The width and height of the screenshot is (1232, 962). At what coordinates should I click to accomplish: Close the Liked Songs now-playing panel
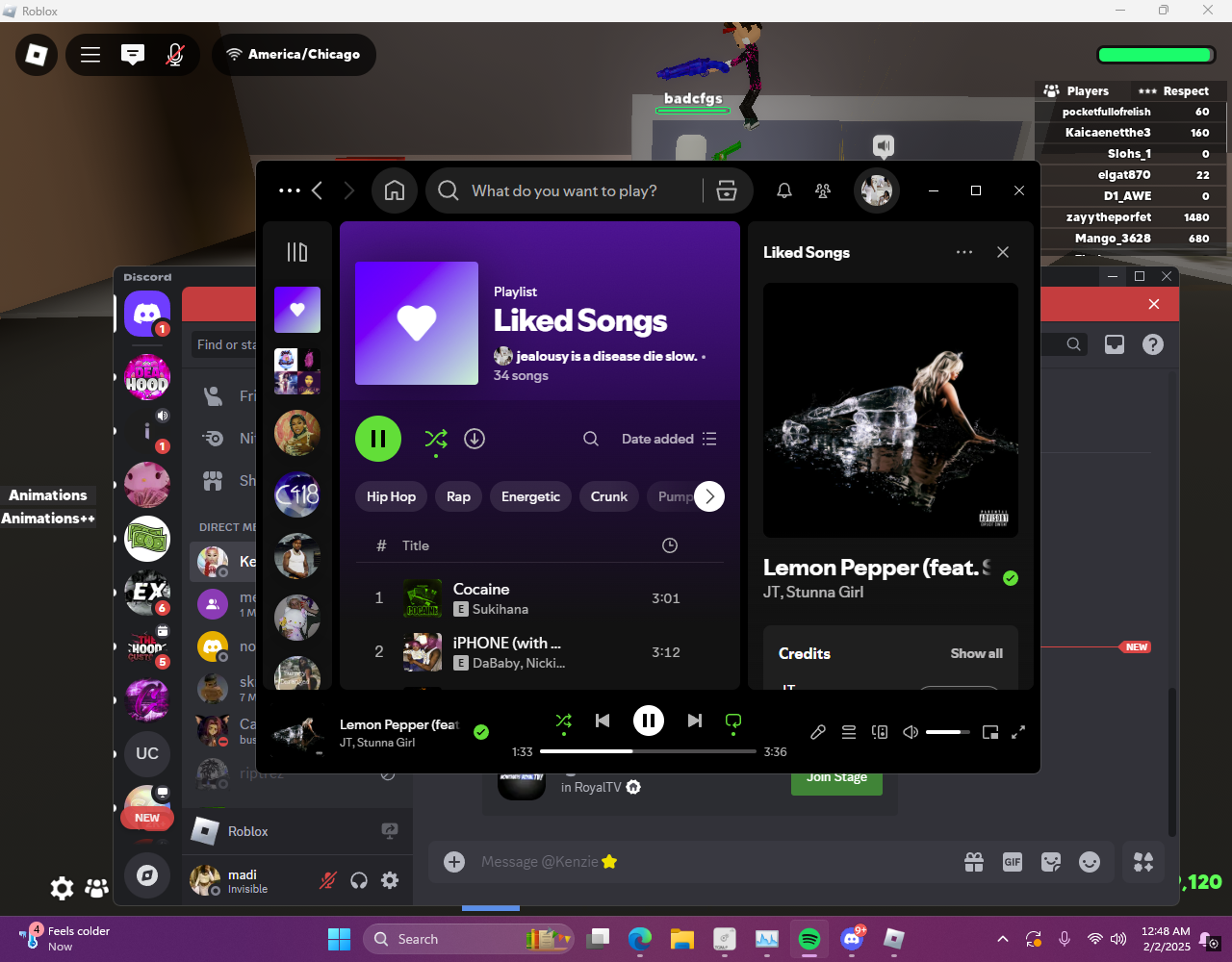(1003, 252)
